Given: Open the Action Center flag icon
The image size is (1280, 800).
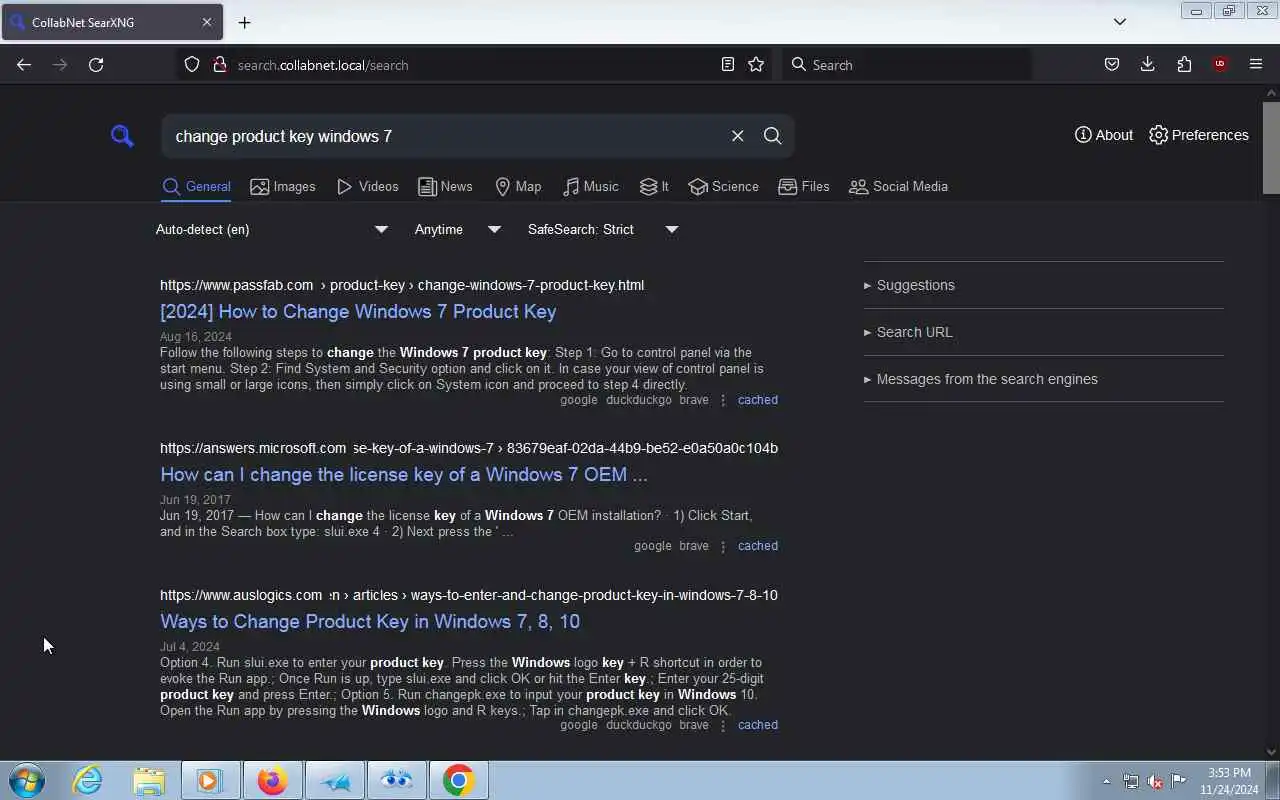Looking at the screenshot, I should pos(1179,781).
